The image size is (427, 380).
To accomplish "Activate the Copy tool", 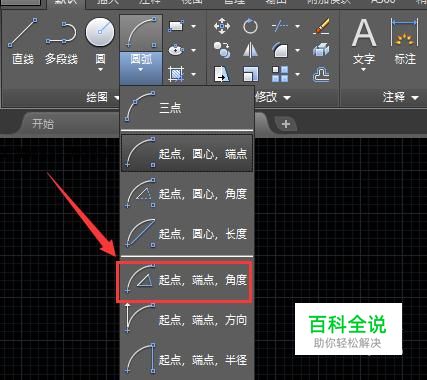I will (222, 50).
